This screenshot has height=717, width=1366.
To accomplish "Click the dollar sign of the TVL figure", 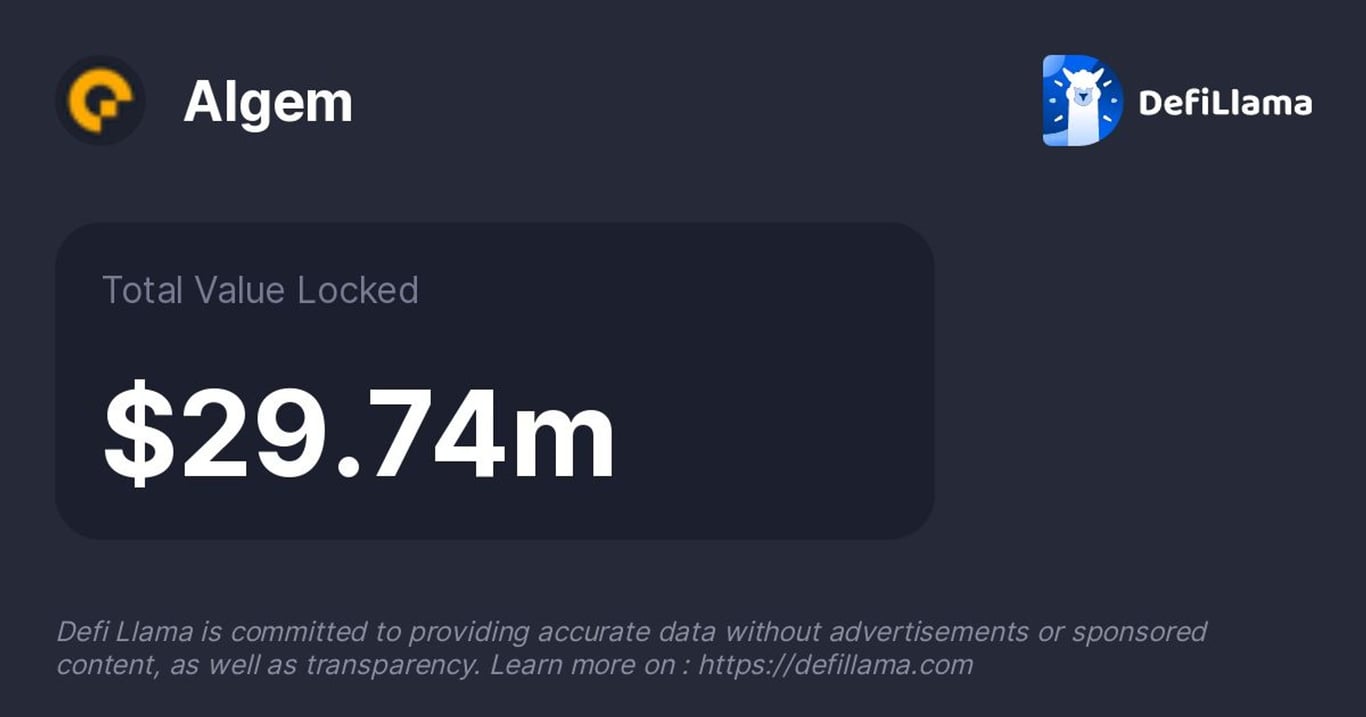I will coord(140,434).
